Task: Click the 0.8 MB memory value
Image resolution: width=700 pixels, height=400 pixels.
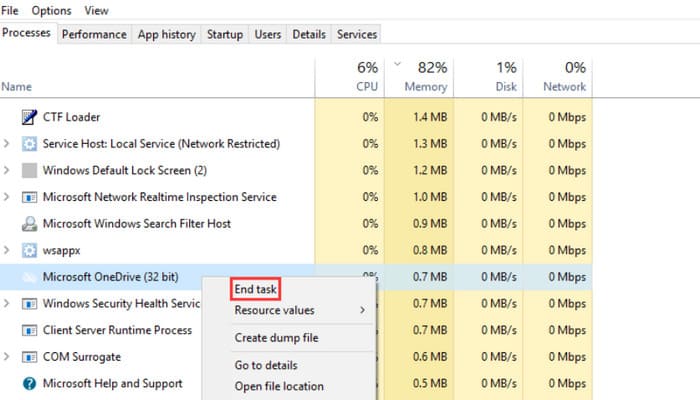Action: point(430,250)
